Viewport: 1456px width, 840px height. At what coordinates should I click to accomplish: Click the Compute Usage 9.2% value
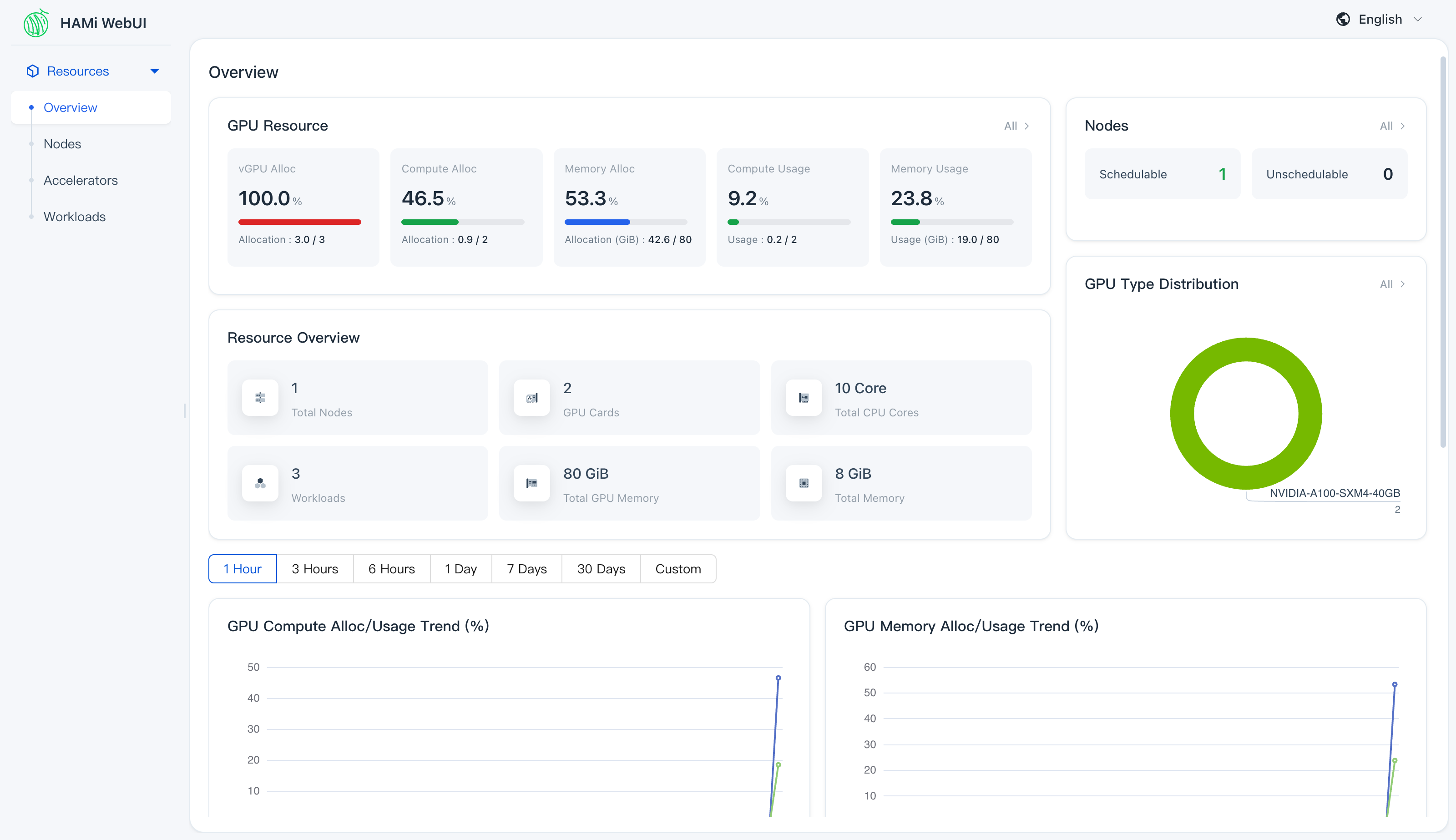point(748,198)
